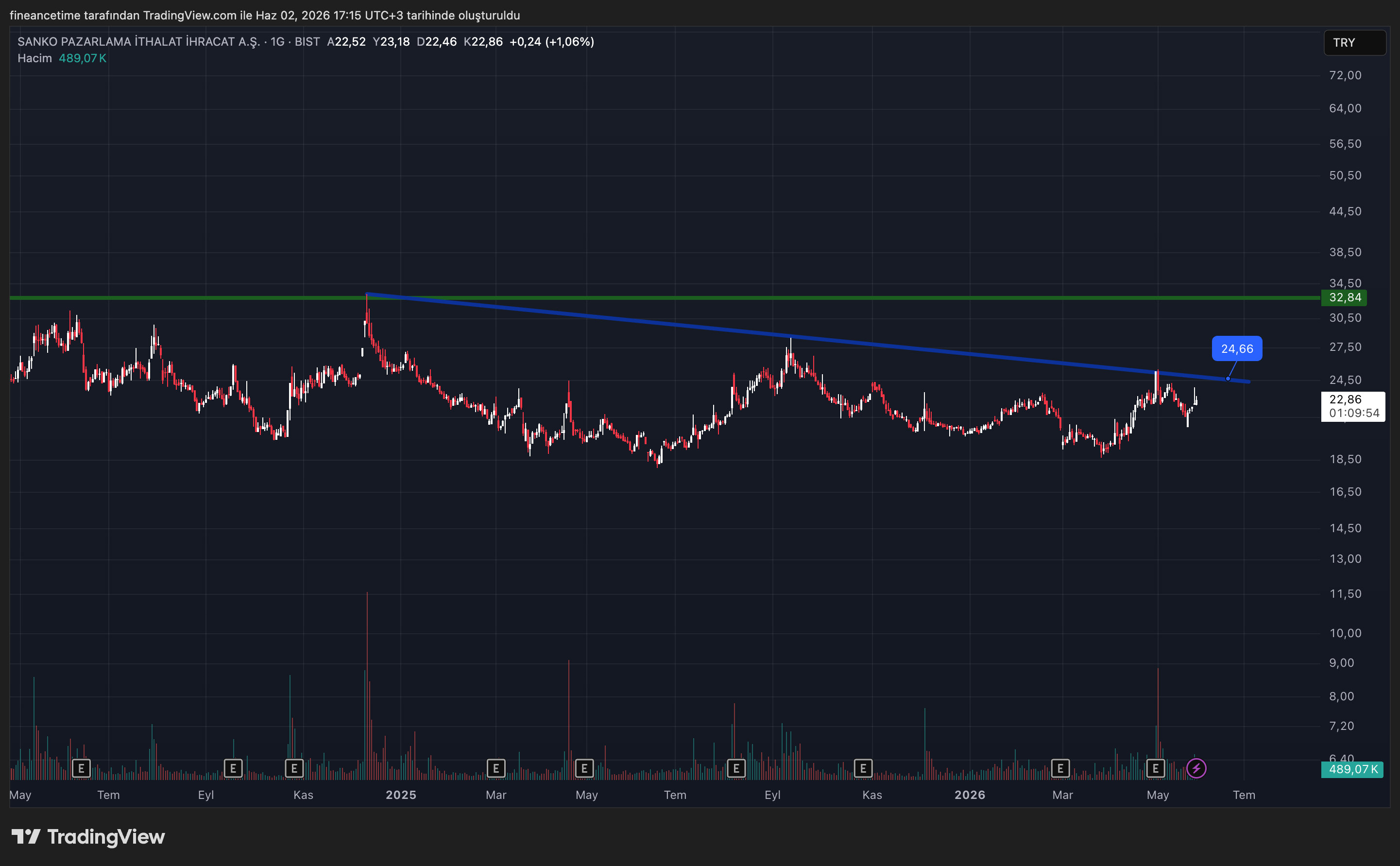The image size is (1400, 866).
Task: Click the purple lightning bolt icon
Action: tap(1195, 768)
